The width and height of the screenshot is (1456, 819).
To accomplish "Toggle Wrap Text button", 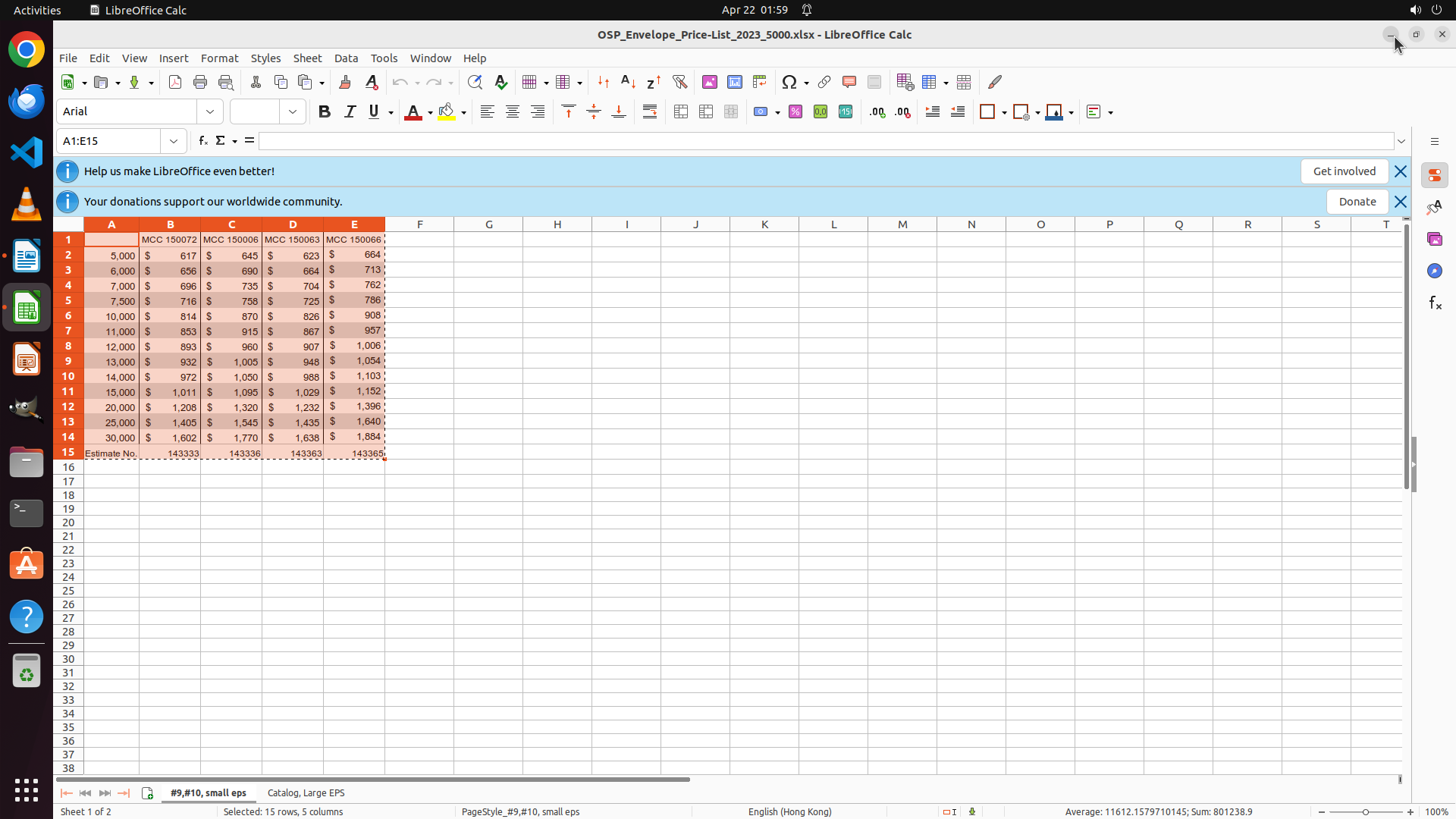I will point(650,112).
